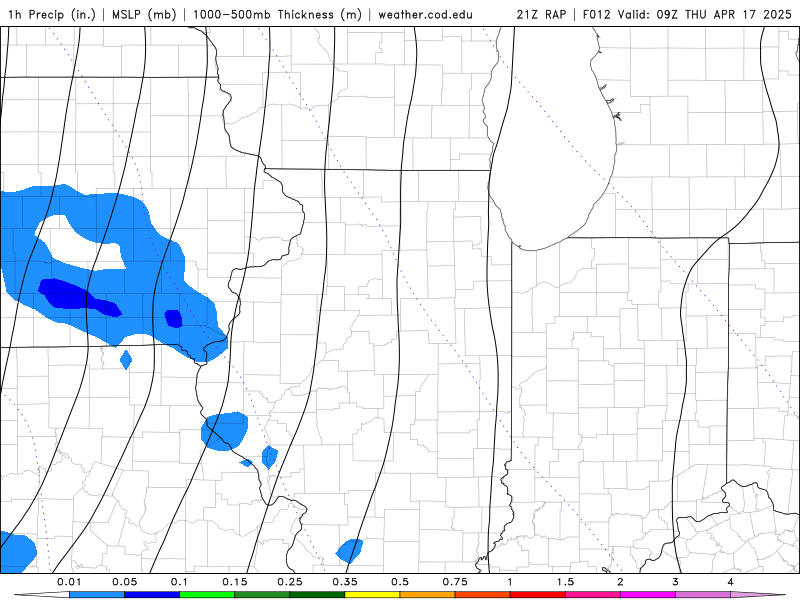
Task: Click the "1000-500mb Thickness (m)" label
Action: 277,14
